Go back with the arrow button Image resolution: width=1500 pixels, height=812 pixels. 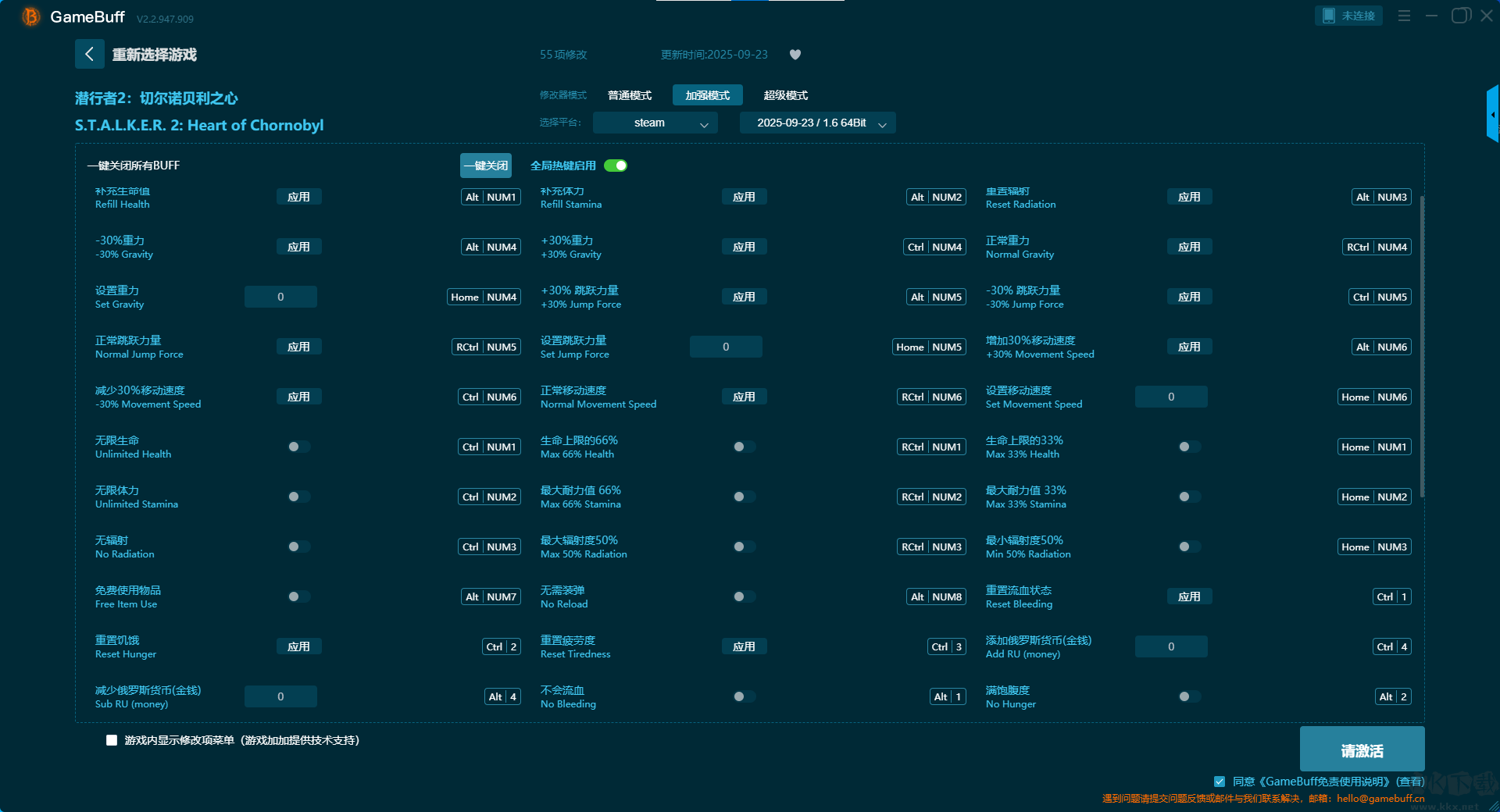point(89,54)
